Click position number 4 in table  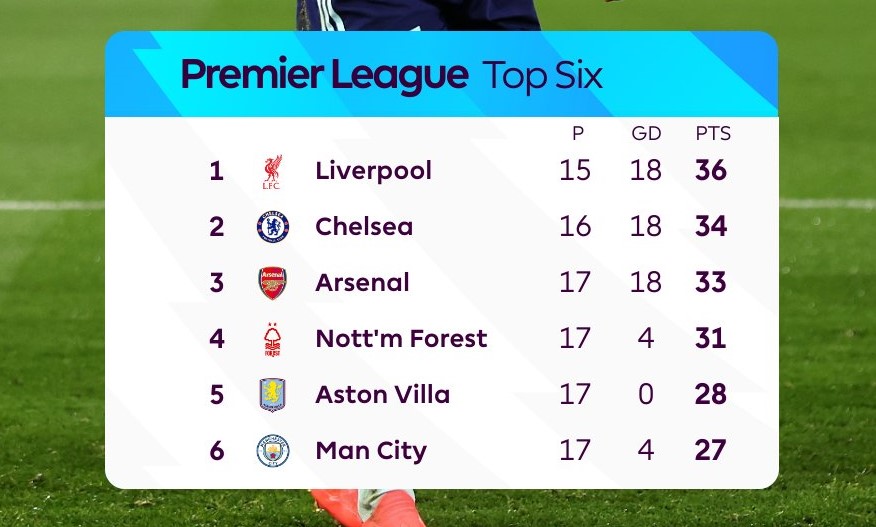pyautogui.click(x=217, y=339)
